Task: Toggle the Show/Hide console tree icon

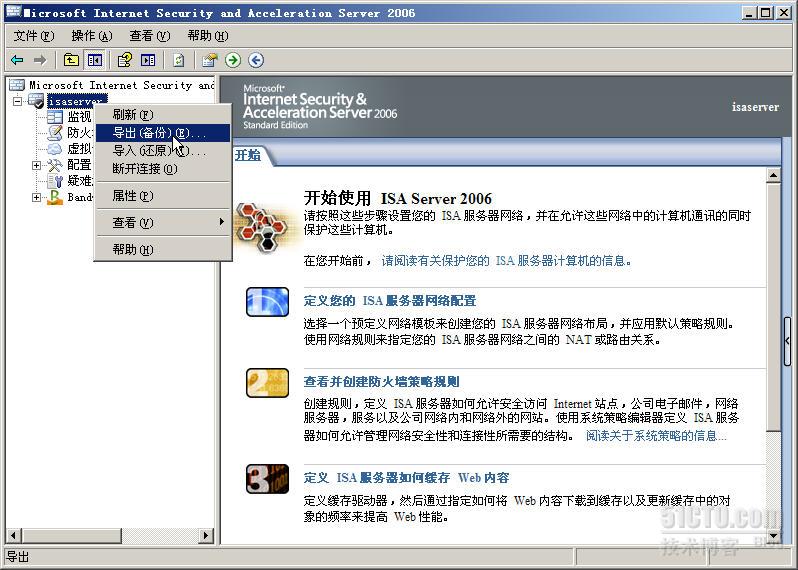Action: 95,61
